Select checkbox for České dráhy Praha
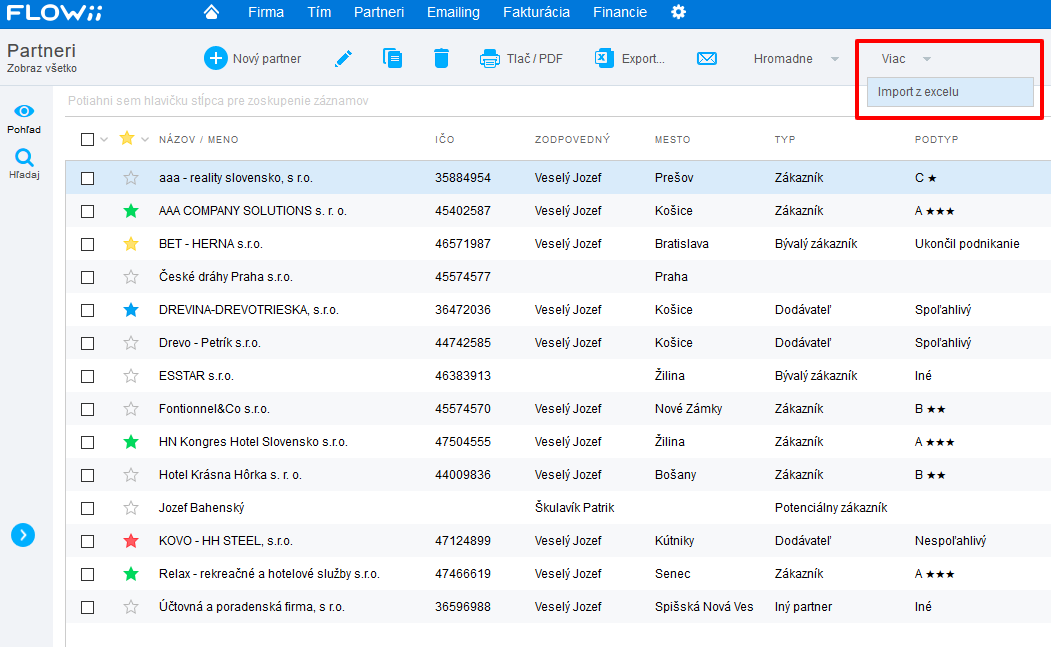1051x647 pixels. click(x=87, y=277)
